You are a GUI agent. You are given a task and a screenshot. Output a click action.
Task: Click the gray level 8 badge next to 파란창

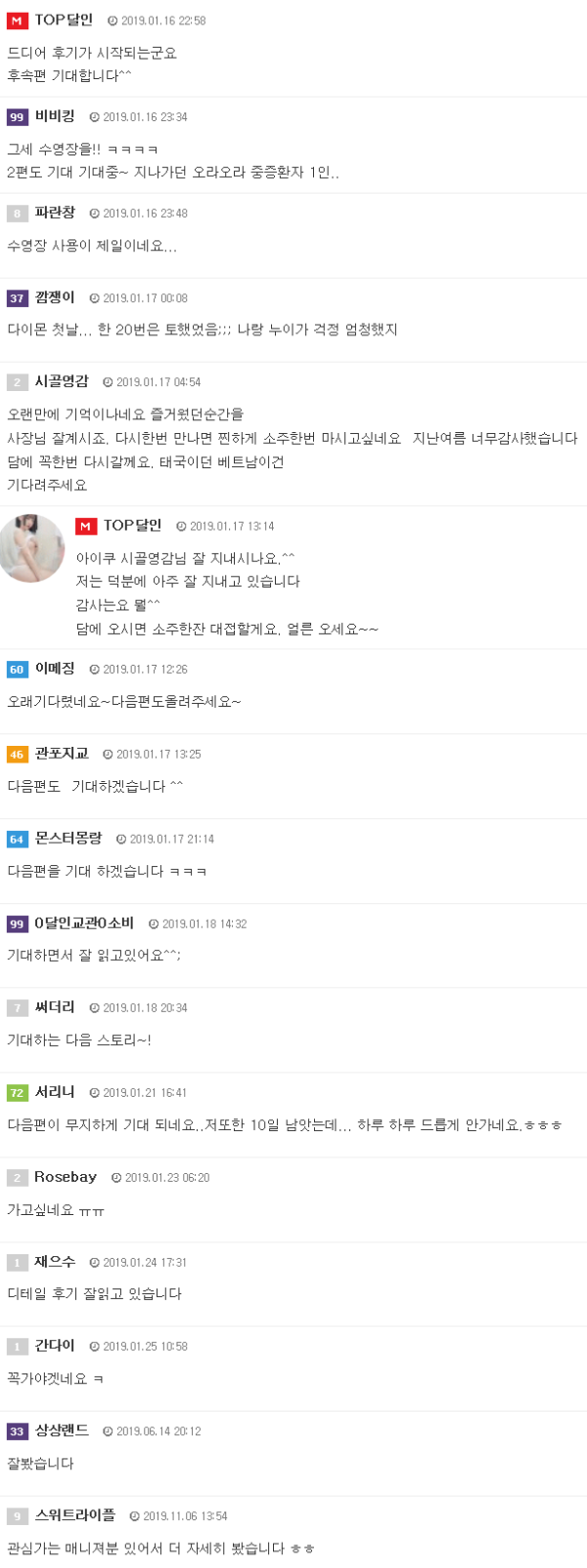click(x=18, y=214)
